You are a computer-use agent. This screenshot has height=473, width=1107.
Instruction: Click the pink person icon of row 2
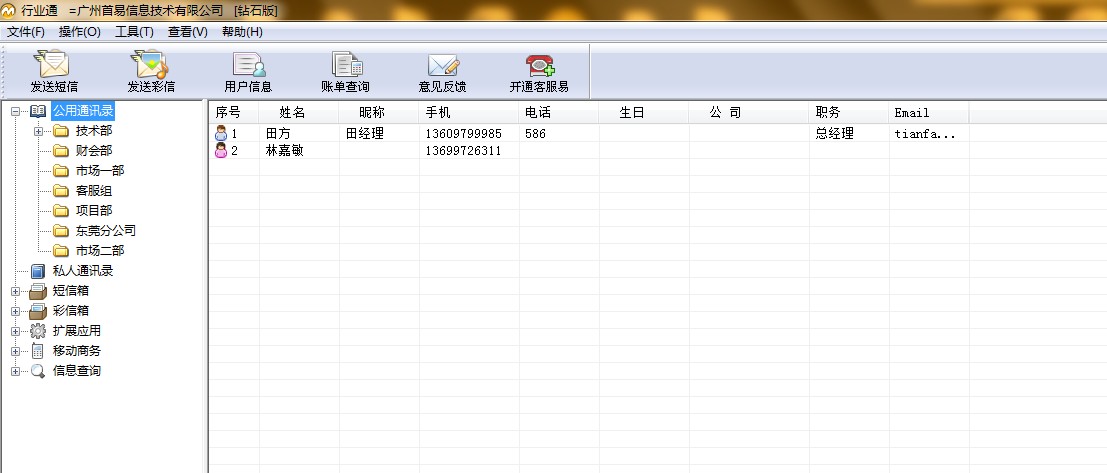tap(221, 150)
